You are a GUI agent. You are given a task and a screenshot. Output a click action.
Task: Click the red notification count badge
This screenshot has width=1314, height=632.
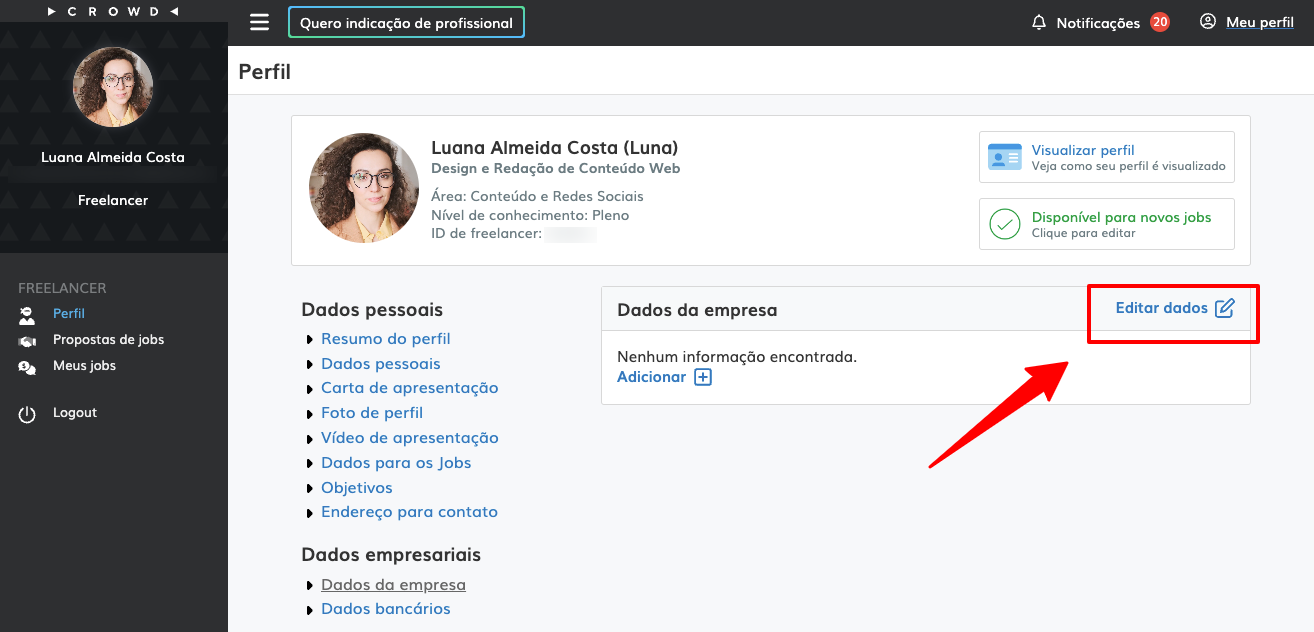coord(1159,22)
